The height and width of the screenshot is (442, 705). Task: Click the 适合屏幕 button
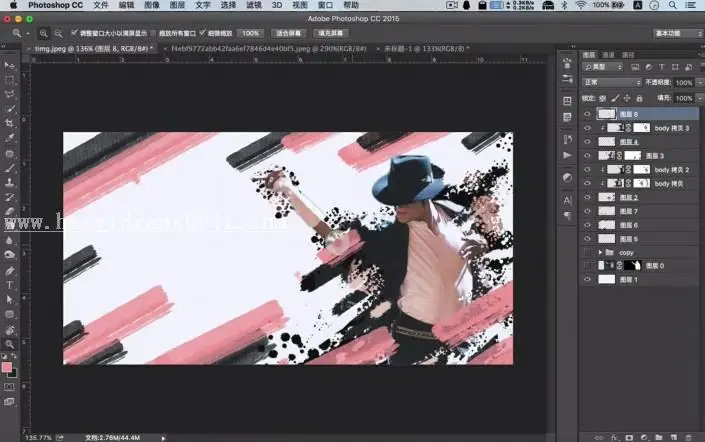pos(288,33)
